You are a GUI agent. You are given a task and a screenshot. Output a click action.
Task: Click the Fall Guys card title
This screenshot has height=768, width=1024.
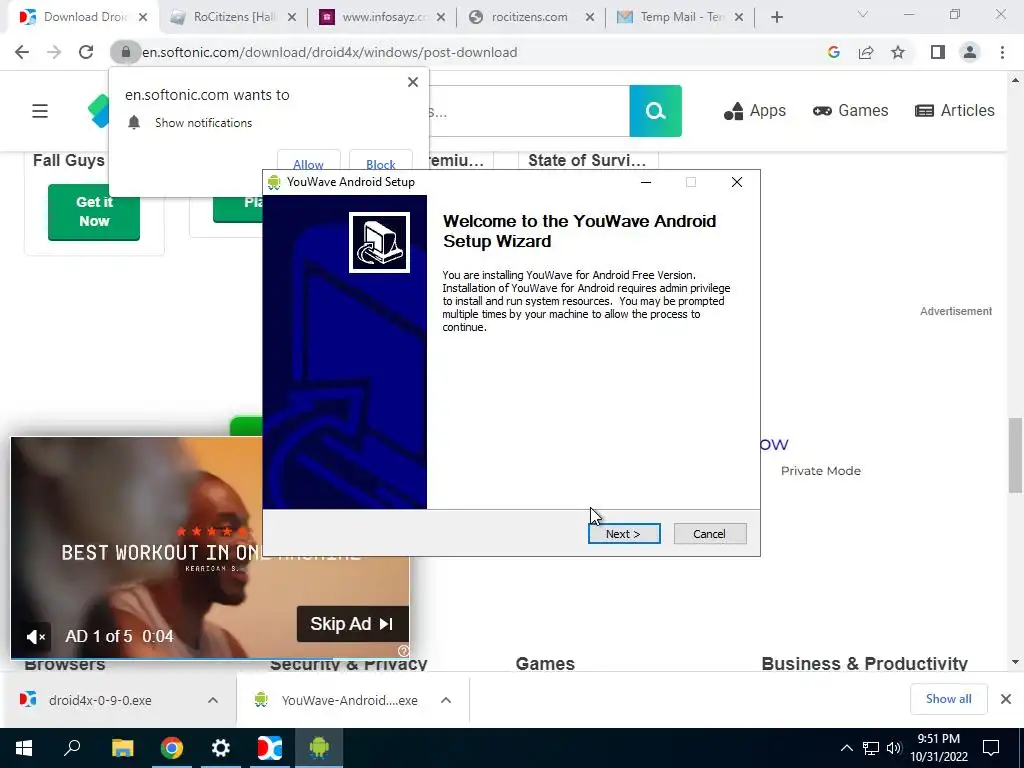69,161
